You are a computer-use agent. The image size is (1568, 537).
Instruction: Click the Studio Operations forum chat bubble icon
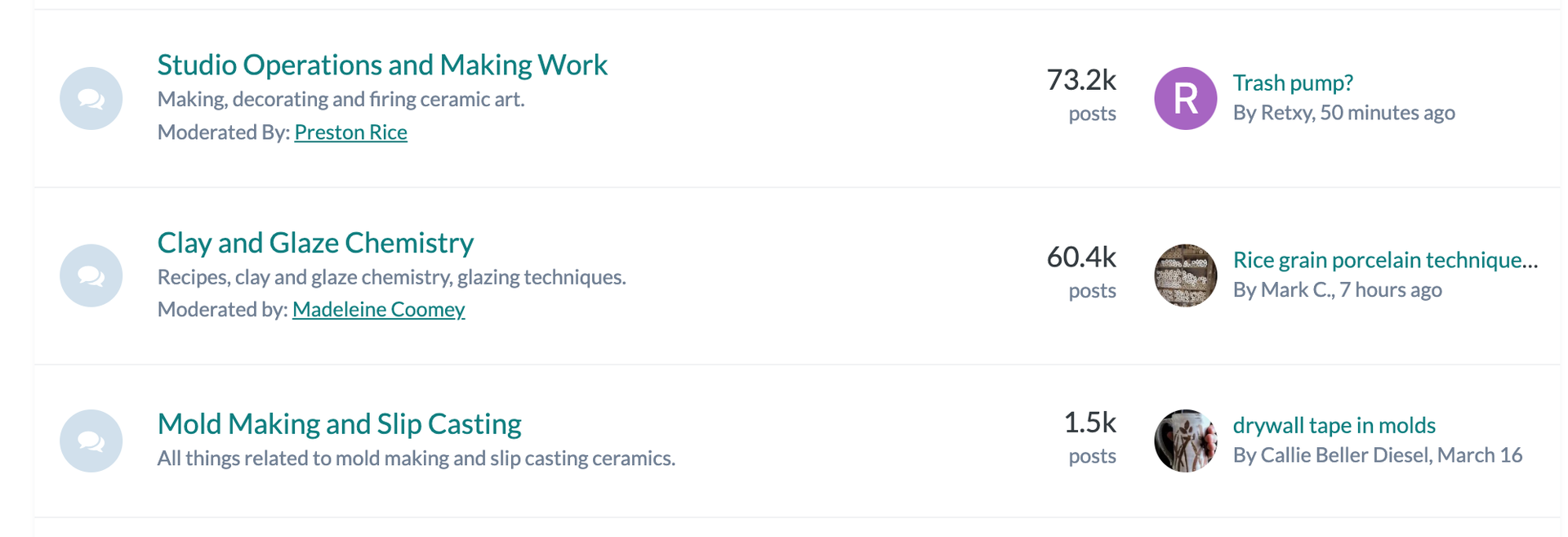coord(91,99)
